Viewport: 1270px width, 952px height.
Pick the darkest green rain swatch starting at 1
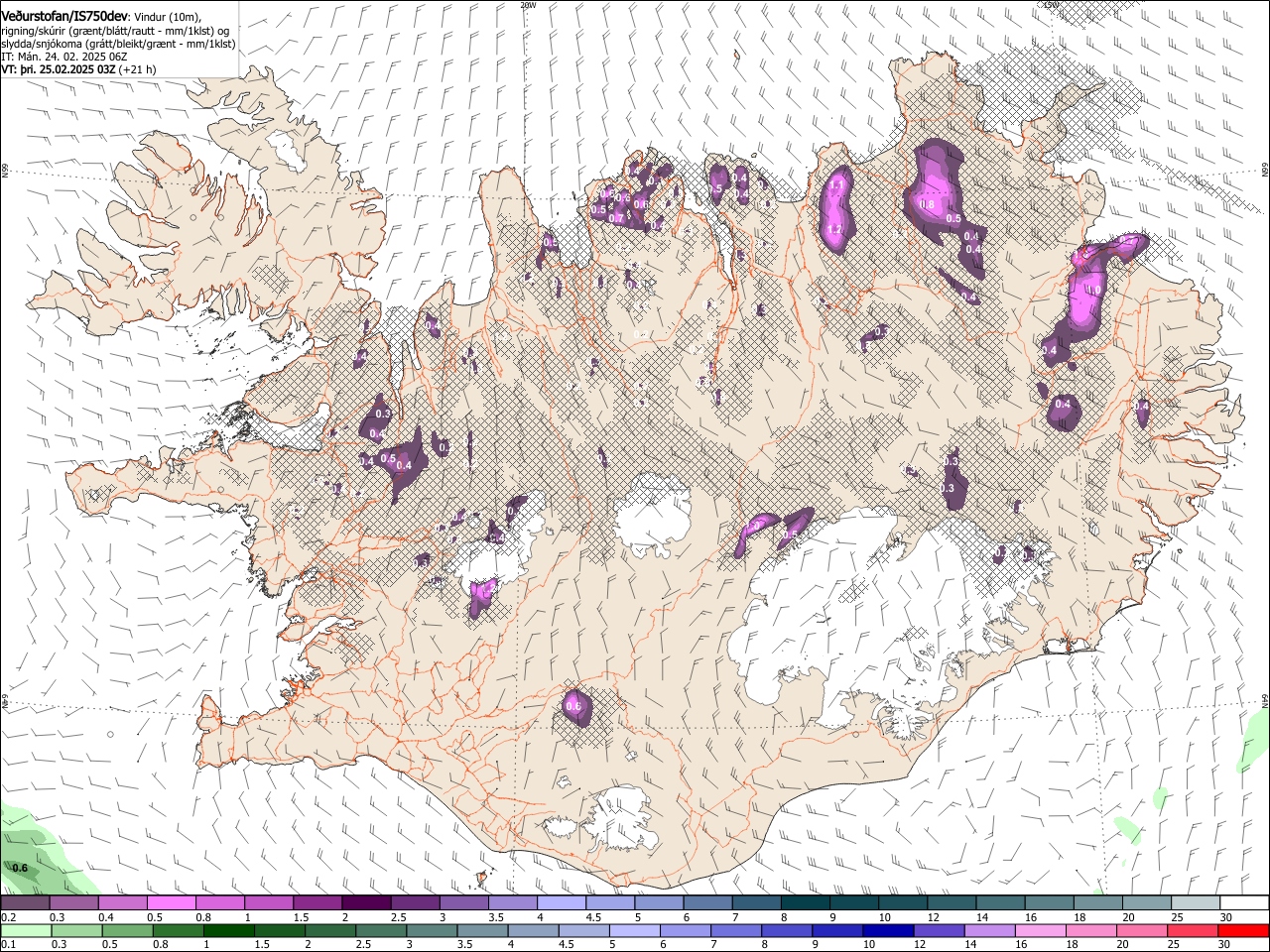click(227, 931)
